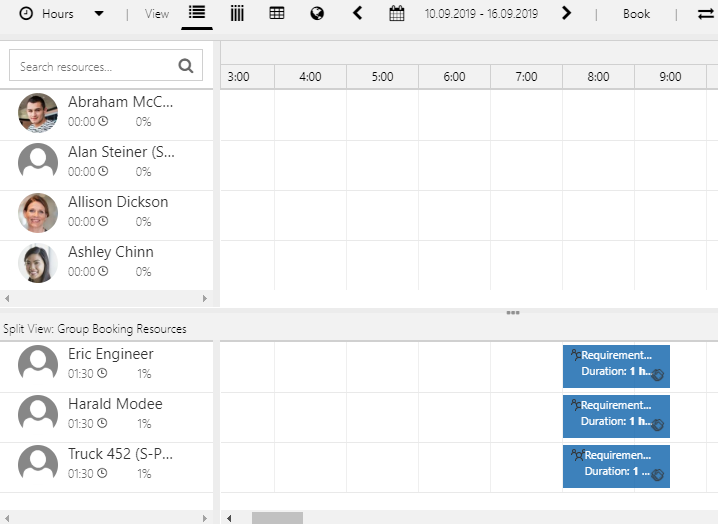This screenshot has width=718, height=524.
Task: Click Allison Dickson's profile photo
Action: (x=38, y=213)
